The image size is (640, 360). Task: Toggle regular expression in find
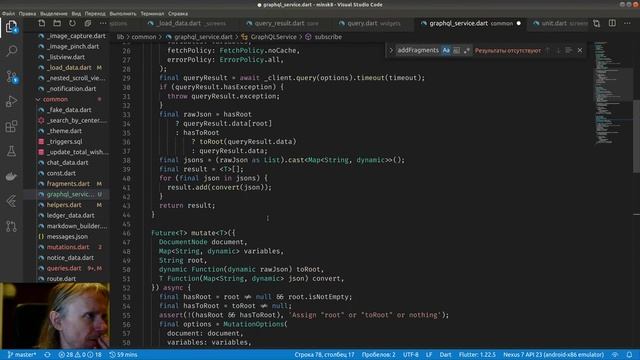coord(467,50)
